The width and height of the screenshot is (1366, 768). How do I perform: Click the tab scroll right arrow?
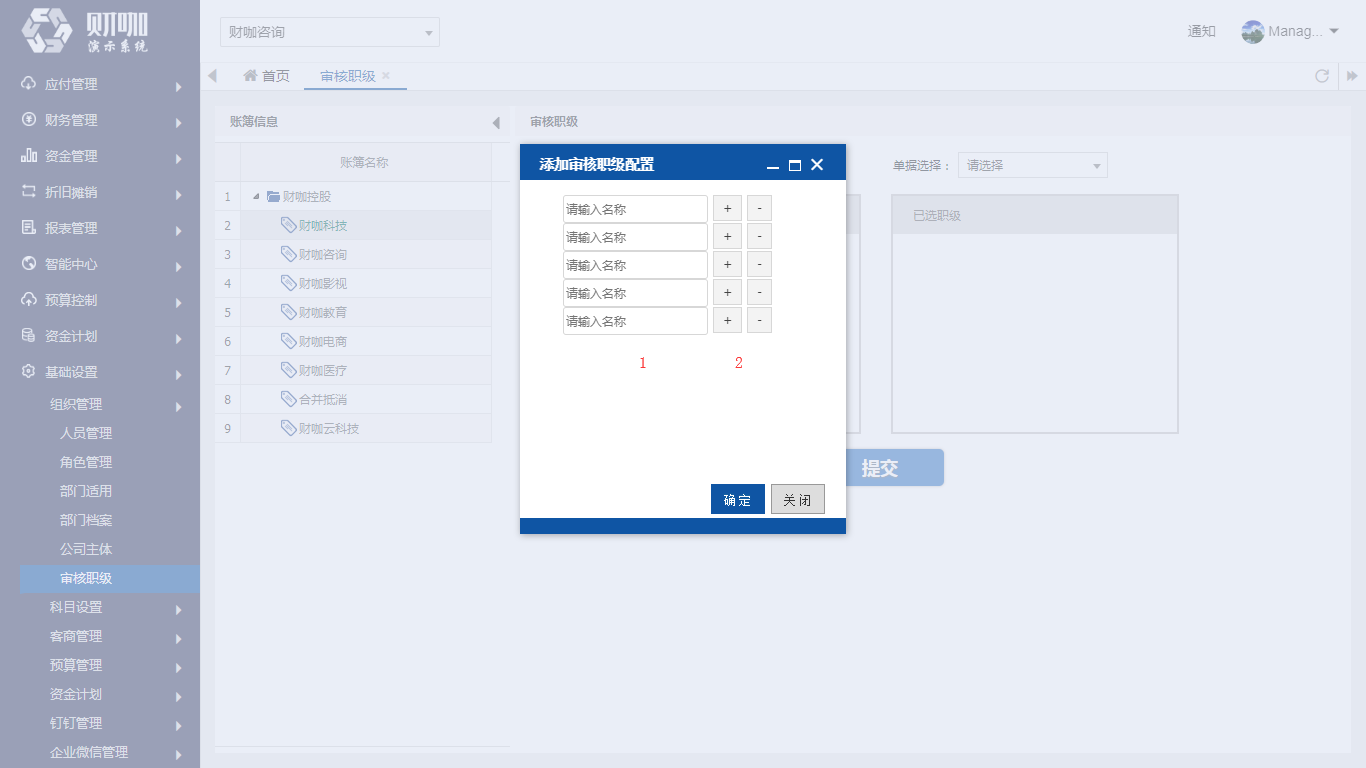[1352, 76]
